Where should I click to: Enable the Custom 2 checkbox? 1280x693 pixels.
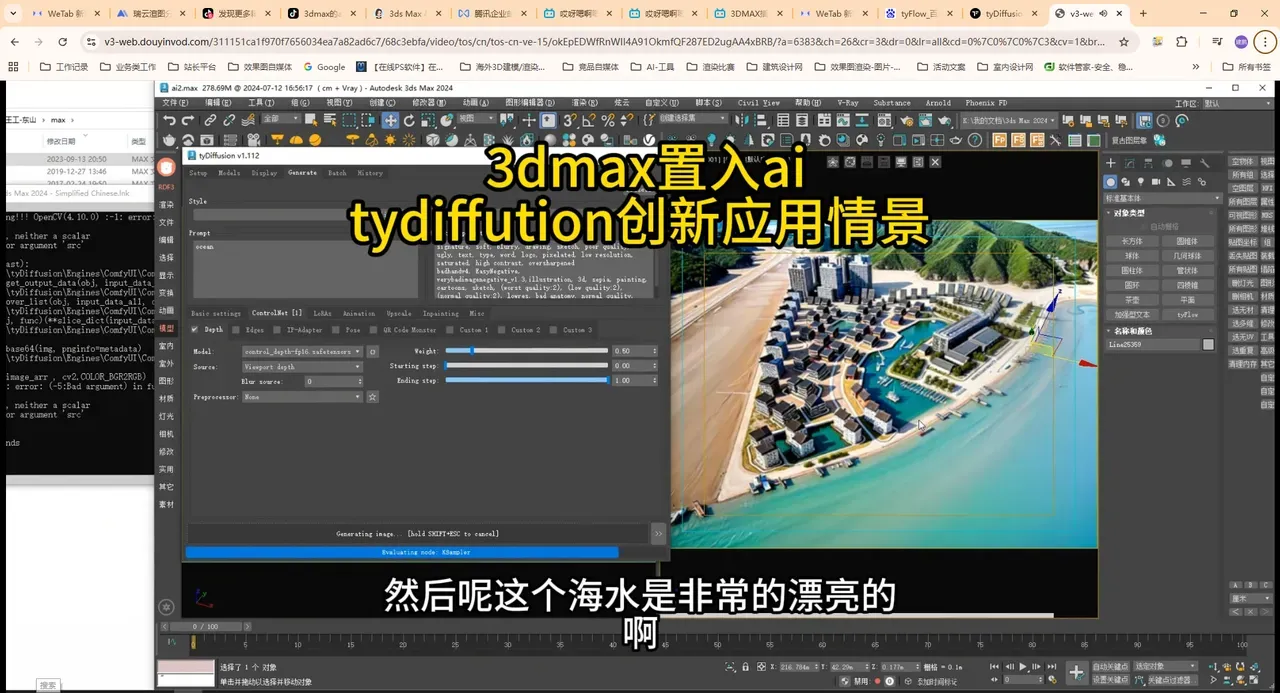pos(502,329)
